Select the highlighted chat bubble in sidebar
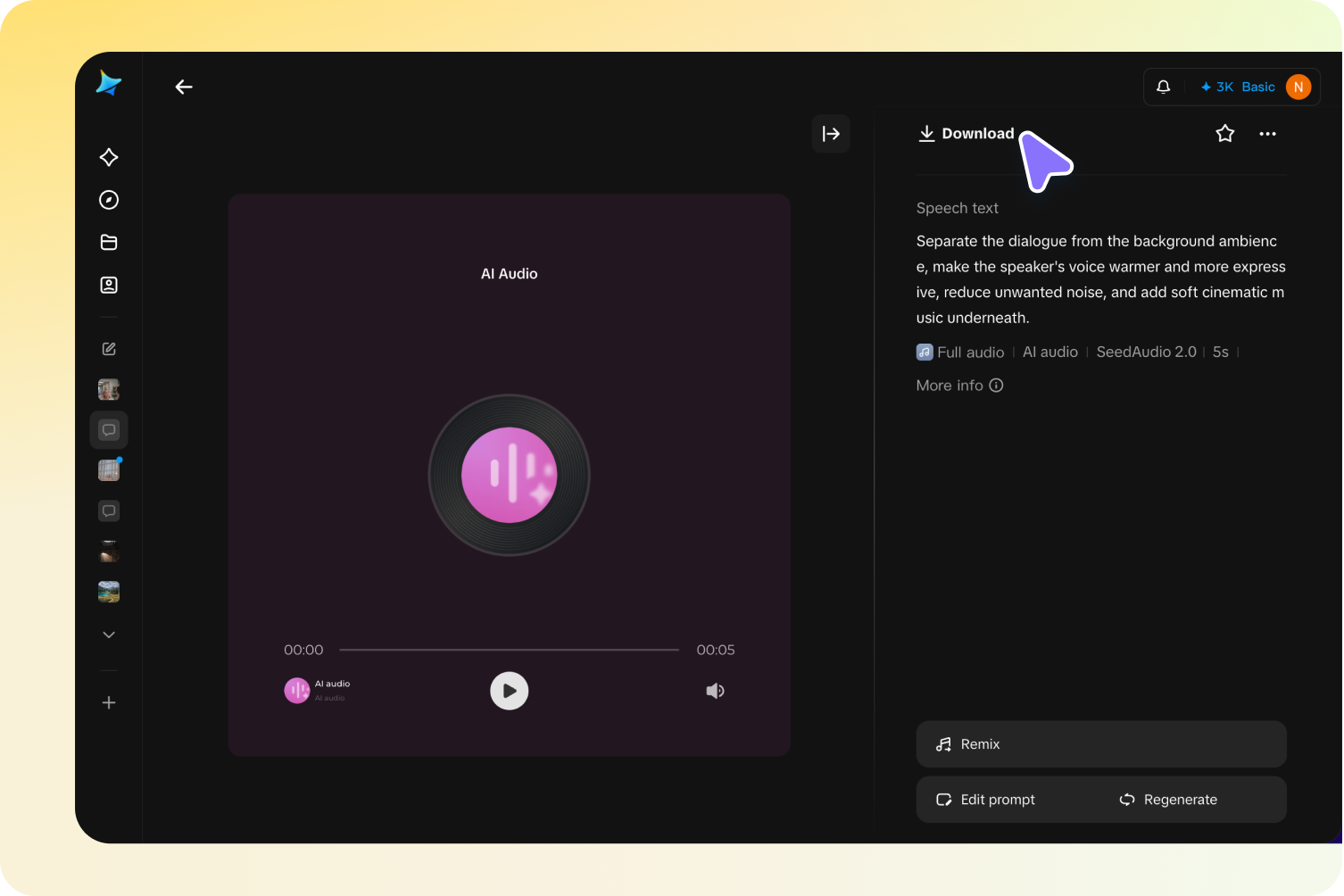 pyautogui.click(x=109, y=430)
